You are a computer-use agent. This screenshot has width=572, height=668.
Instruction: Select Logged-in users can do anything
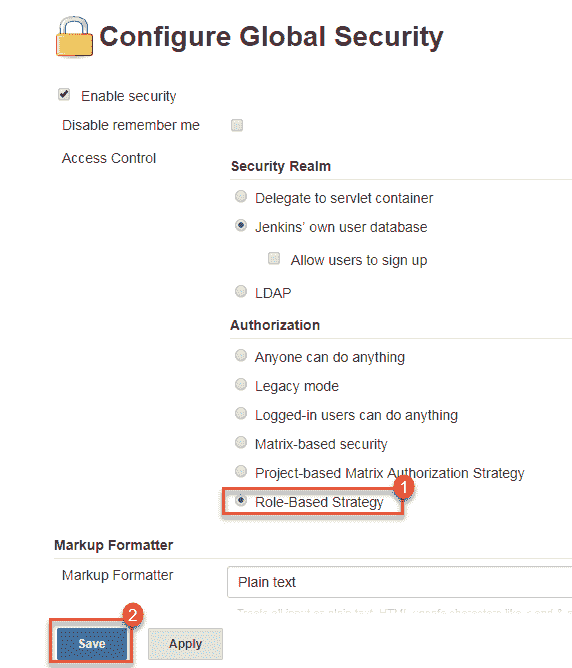coord(241,413)
